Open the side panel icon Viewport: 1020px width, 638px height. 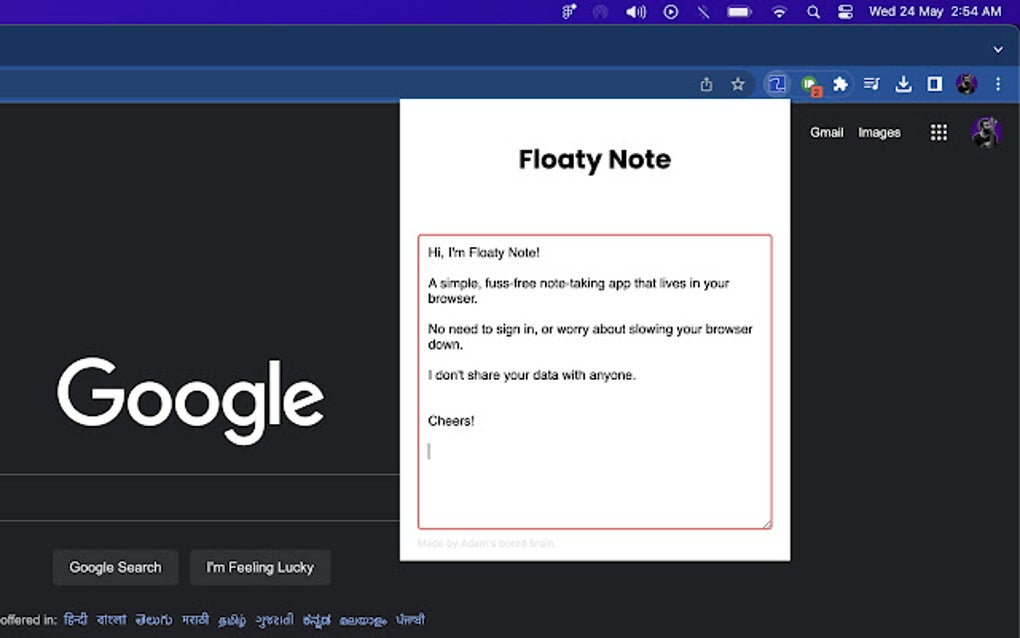933,84
